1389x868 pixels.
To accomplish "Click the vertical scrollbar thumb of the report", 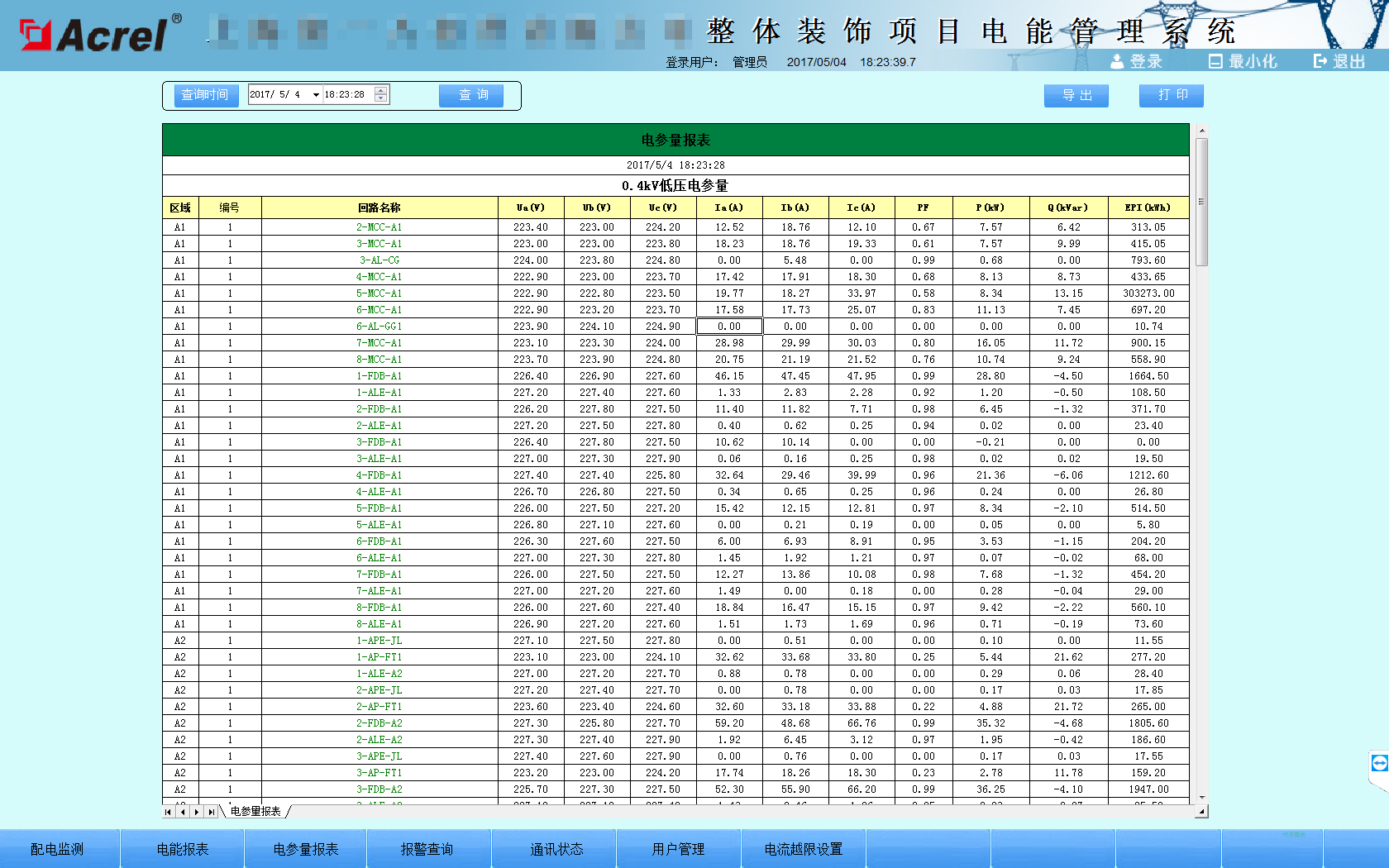I will (1201, 203).
